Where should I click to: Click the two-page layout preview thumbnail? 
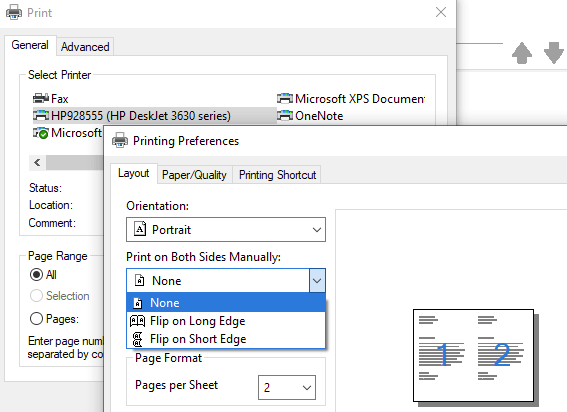coord(473,355)
